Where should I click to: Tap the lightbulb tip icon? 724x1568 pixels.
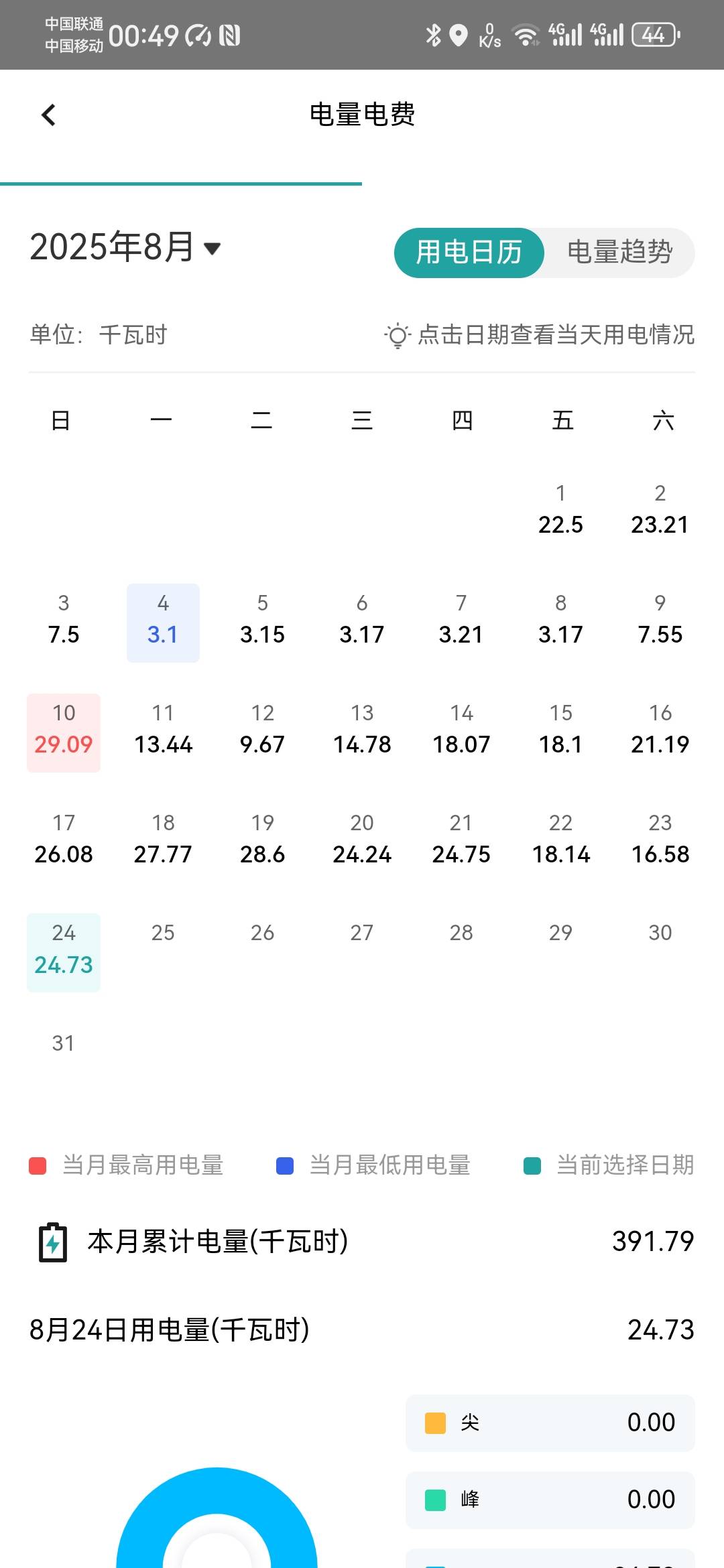397,335
